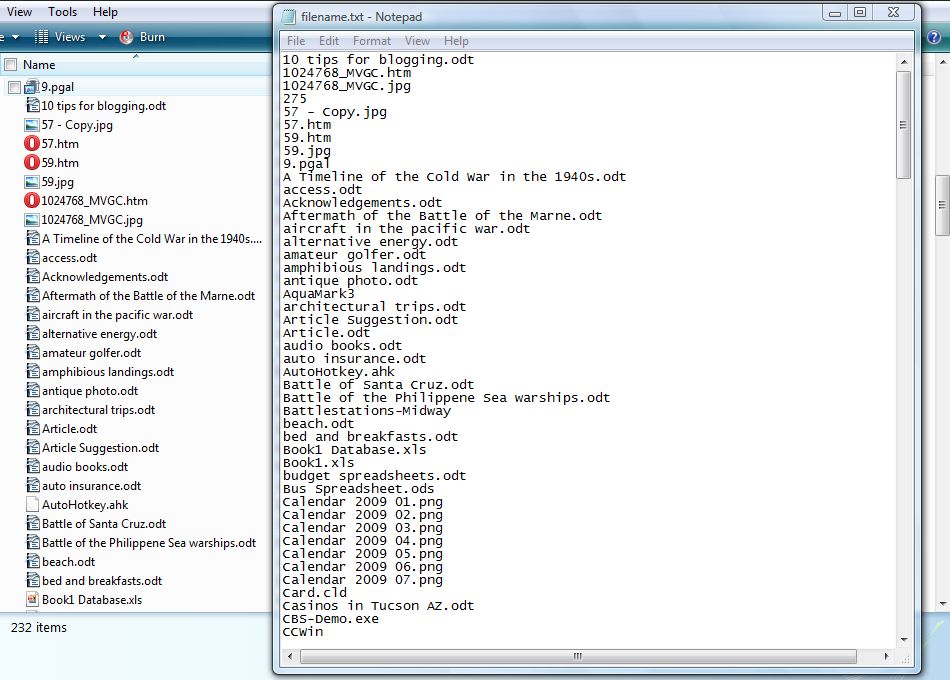Click the 9.pgal gallery icon
Image resolution: width=950 pixels, height=680 pixels.
point(33,86)
